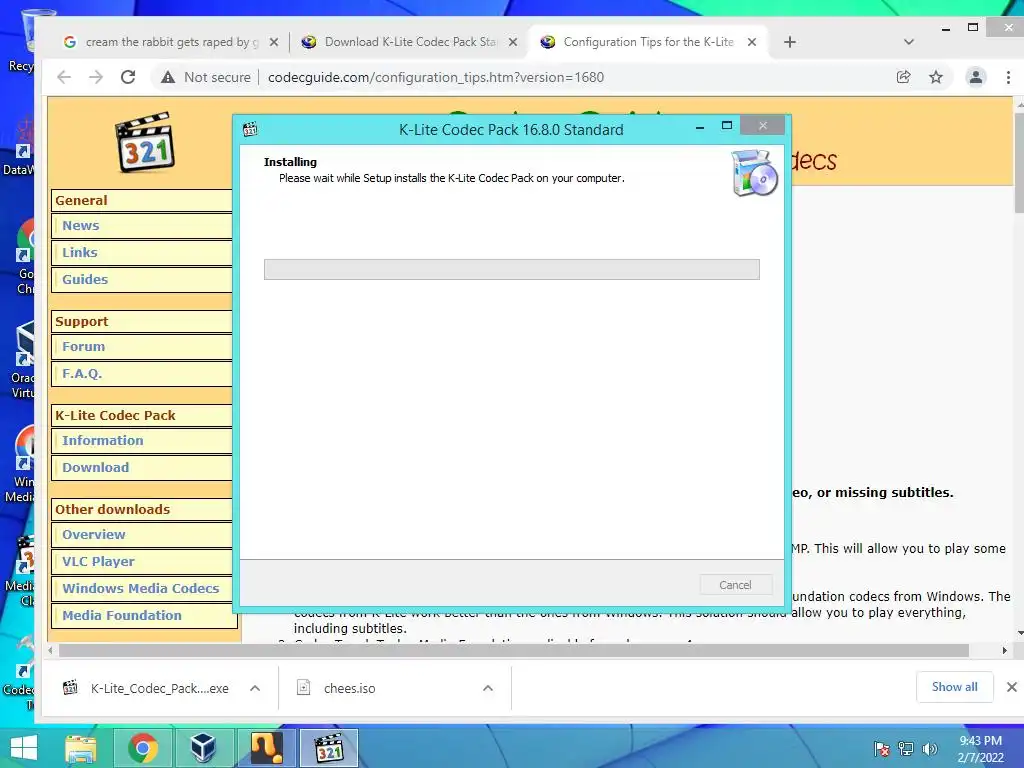The height and width of the screenshot is (768, 1024).
Task: Open the tab search chevron
Action: [x=908, y=42]
